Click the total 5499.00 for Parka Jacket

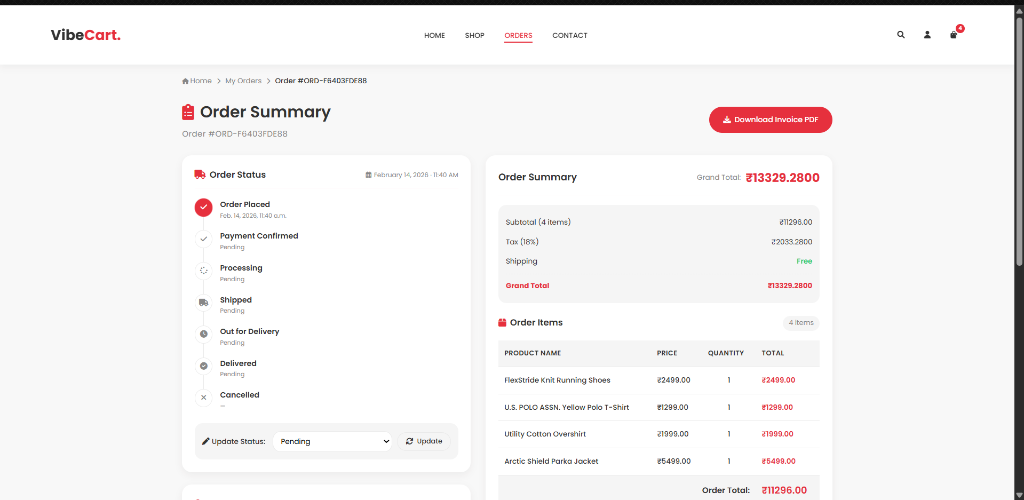click(x=778, y=461)
